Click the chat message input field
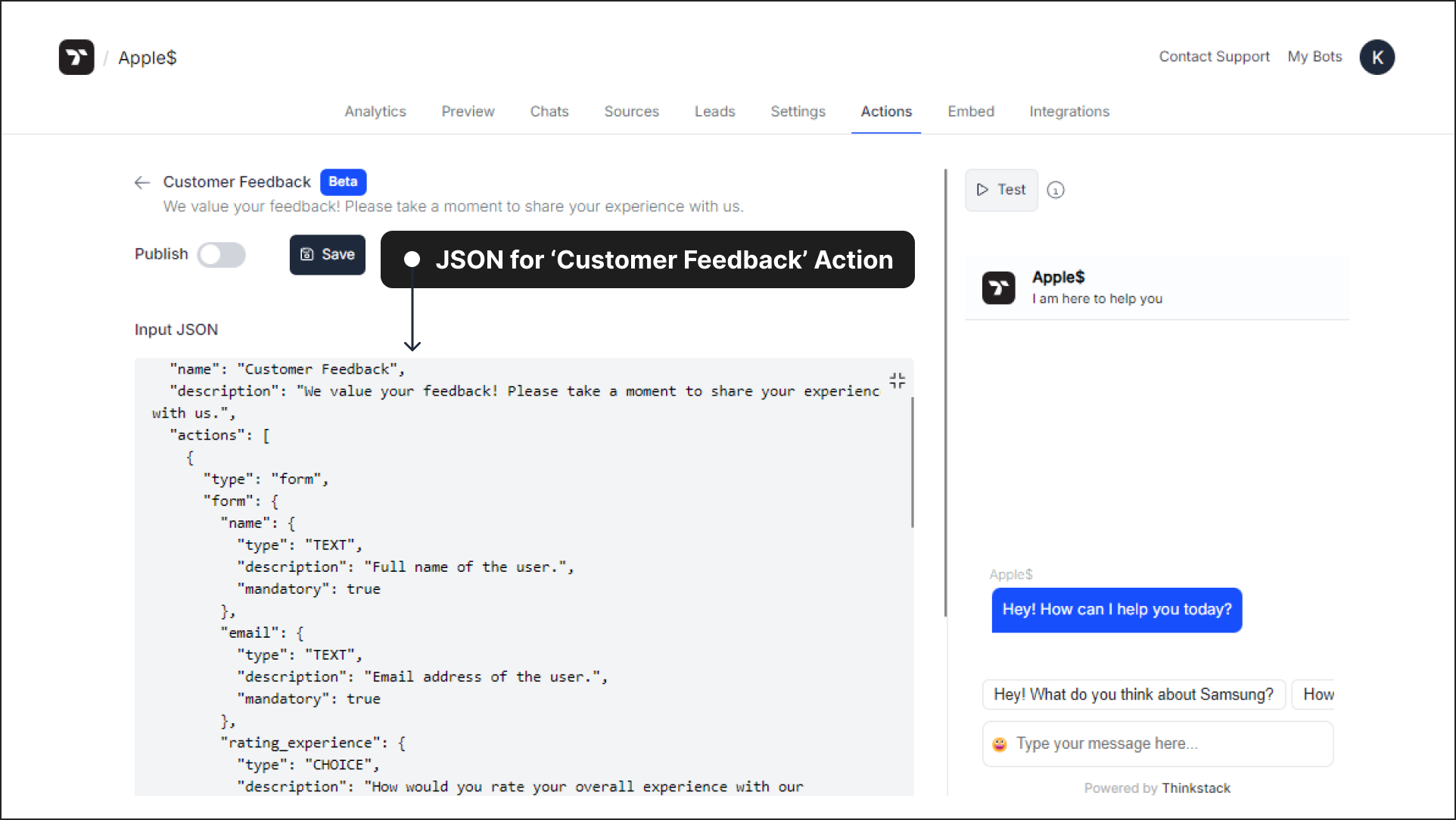1456x820 pixels. pyautogui.click(x=1158, y=744)
